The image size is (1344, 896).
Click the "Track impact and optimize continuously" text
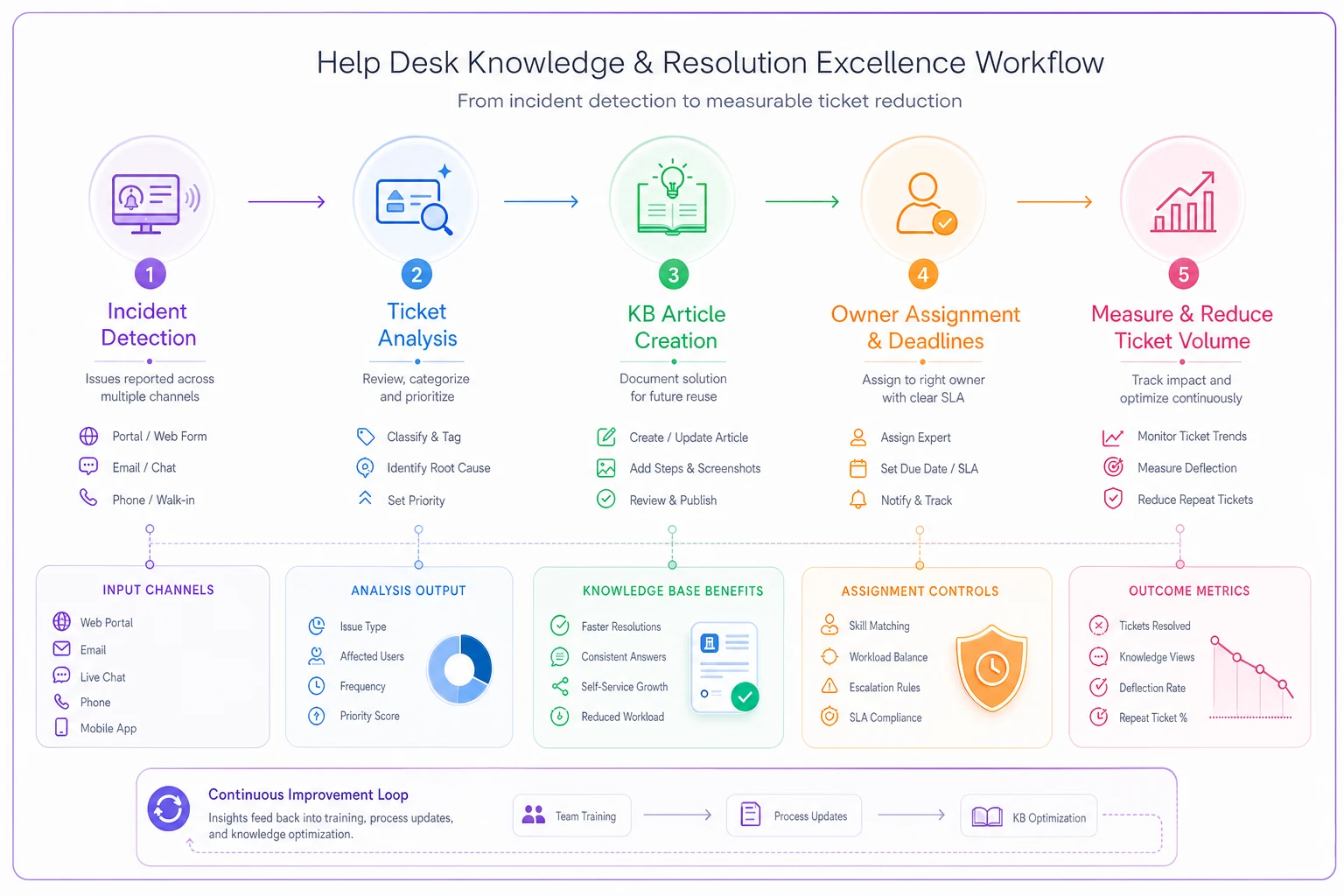pos(1181,388)
